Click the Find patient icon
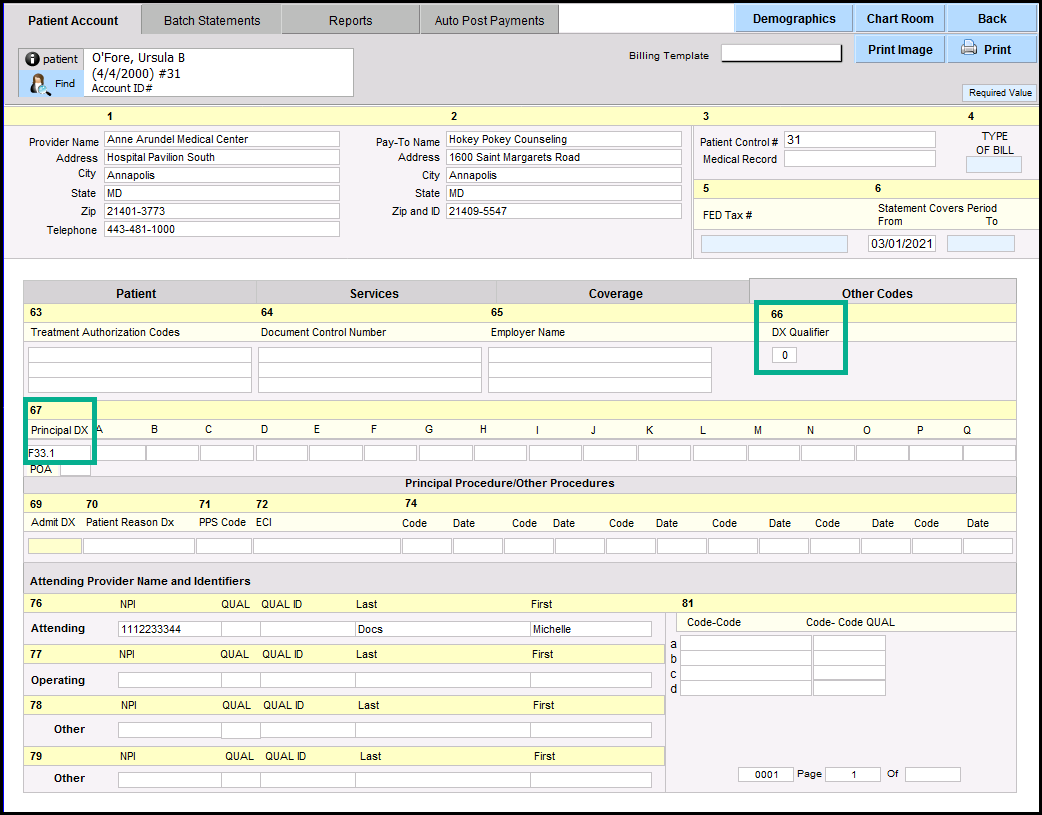The height and width of the screenshot is (815, 1042). point(41,84)
